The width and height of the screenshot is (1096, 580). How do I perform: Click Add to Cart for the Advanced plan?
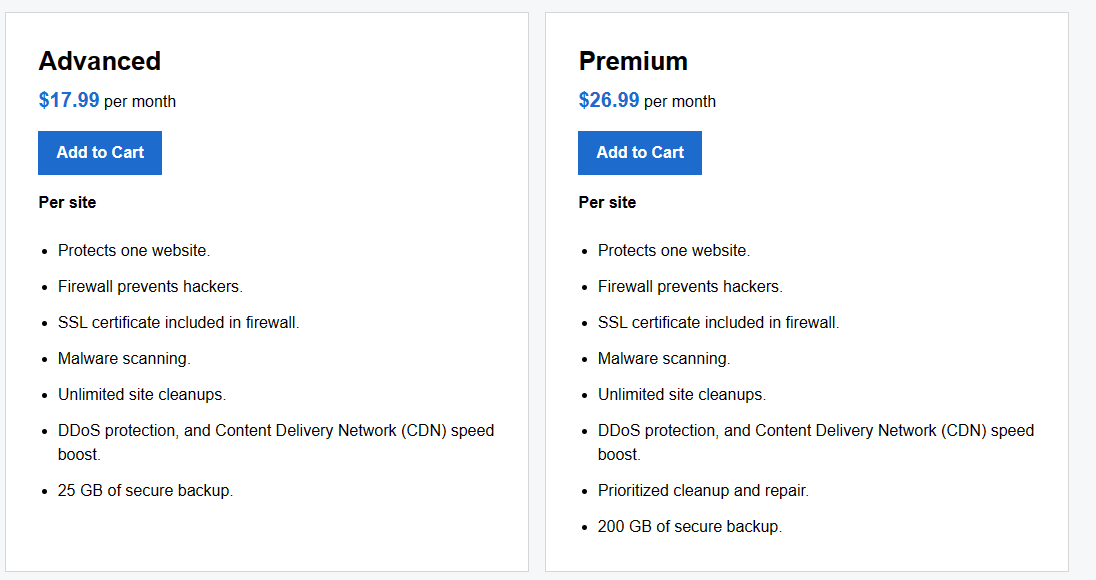(99, 152)
